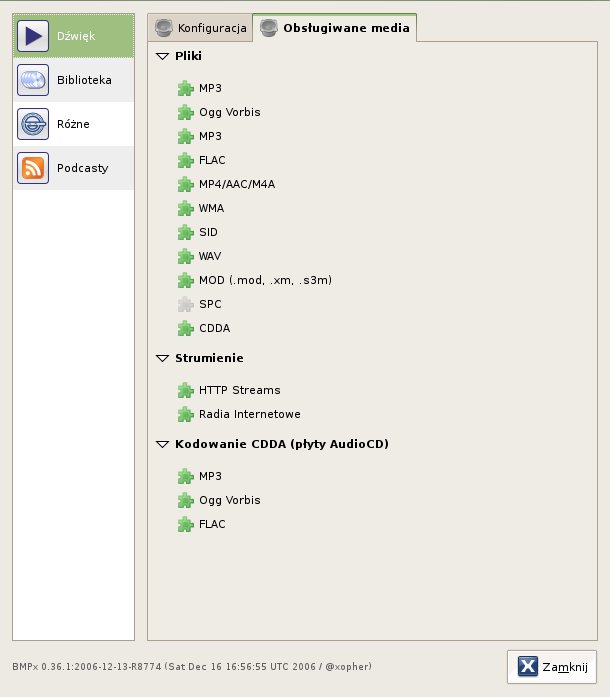The height and width of the screenshot is (697, 610).
Task: Click the green plugin icon beside WMA
Action: (185, 208)
